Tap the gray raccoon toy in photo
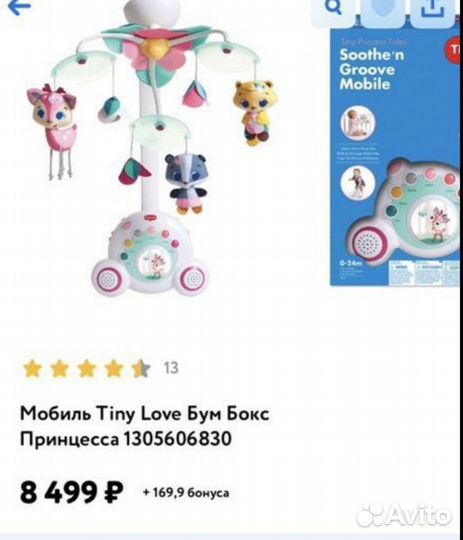 click(x=186, y=183)
